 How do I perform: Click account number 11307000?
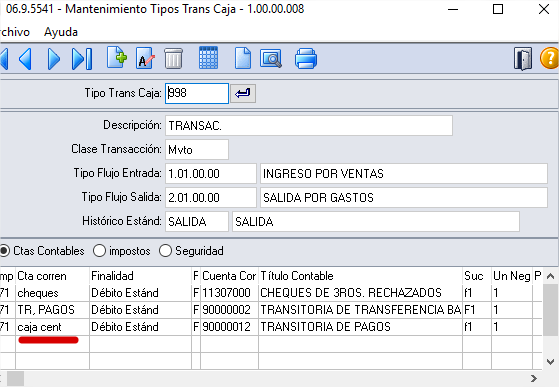pos(229,293)
